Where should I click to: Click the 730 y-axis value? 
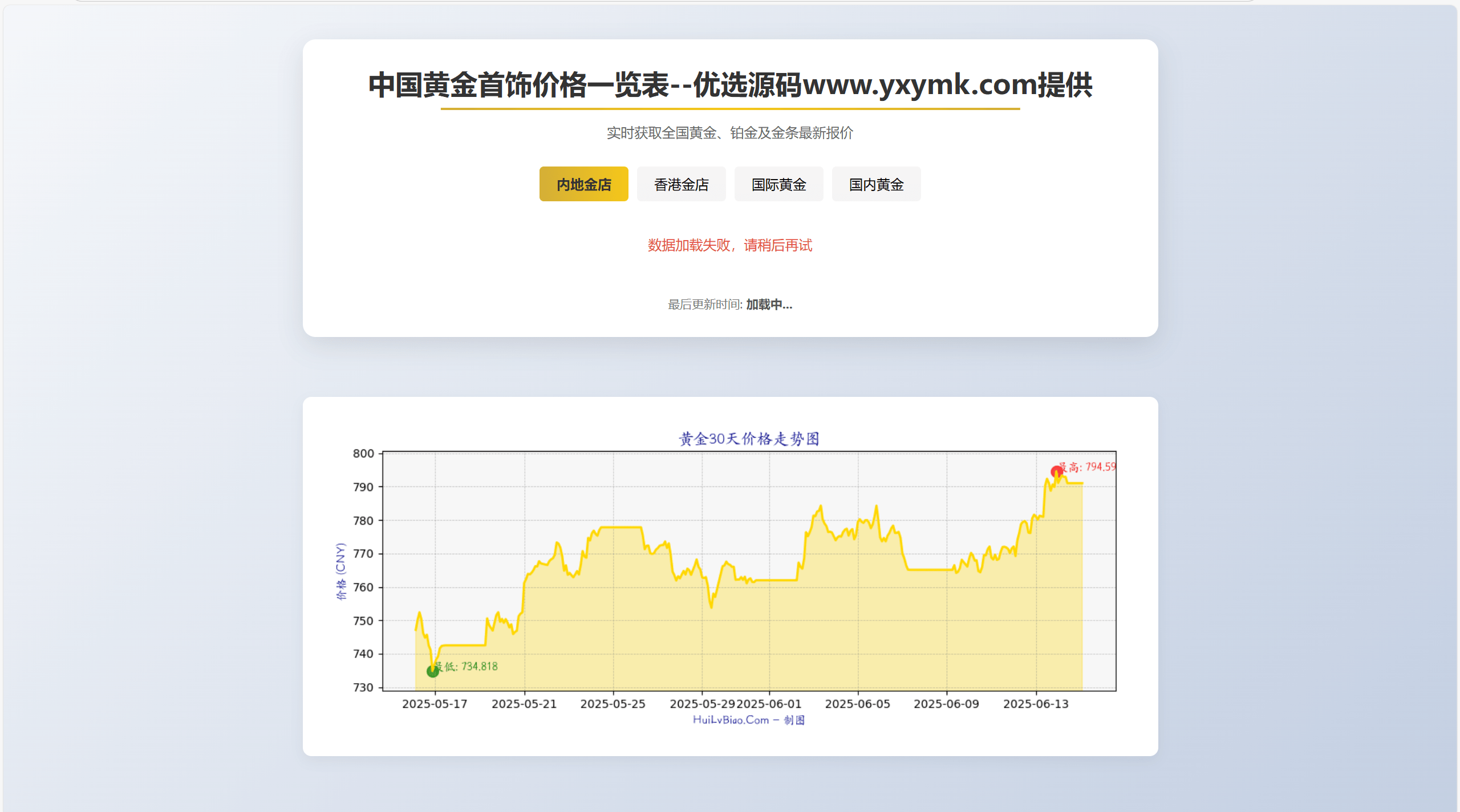coord(363,688)
